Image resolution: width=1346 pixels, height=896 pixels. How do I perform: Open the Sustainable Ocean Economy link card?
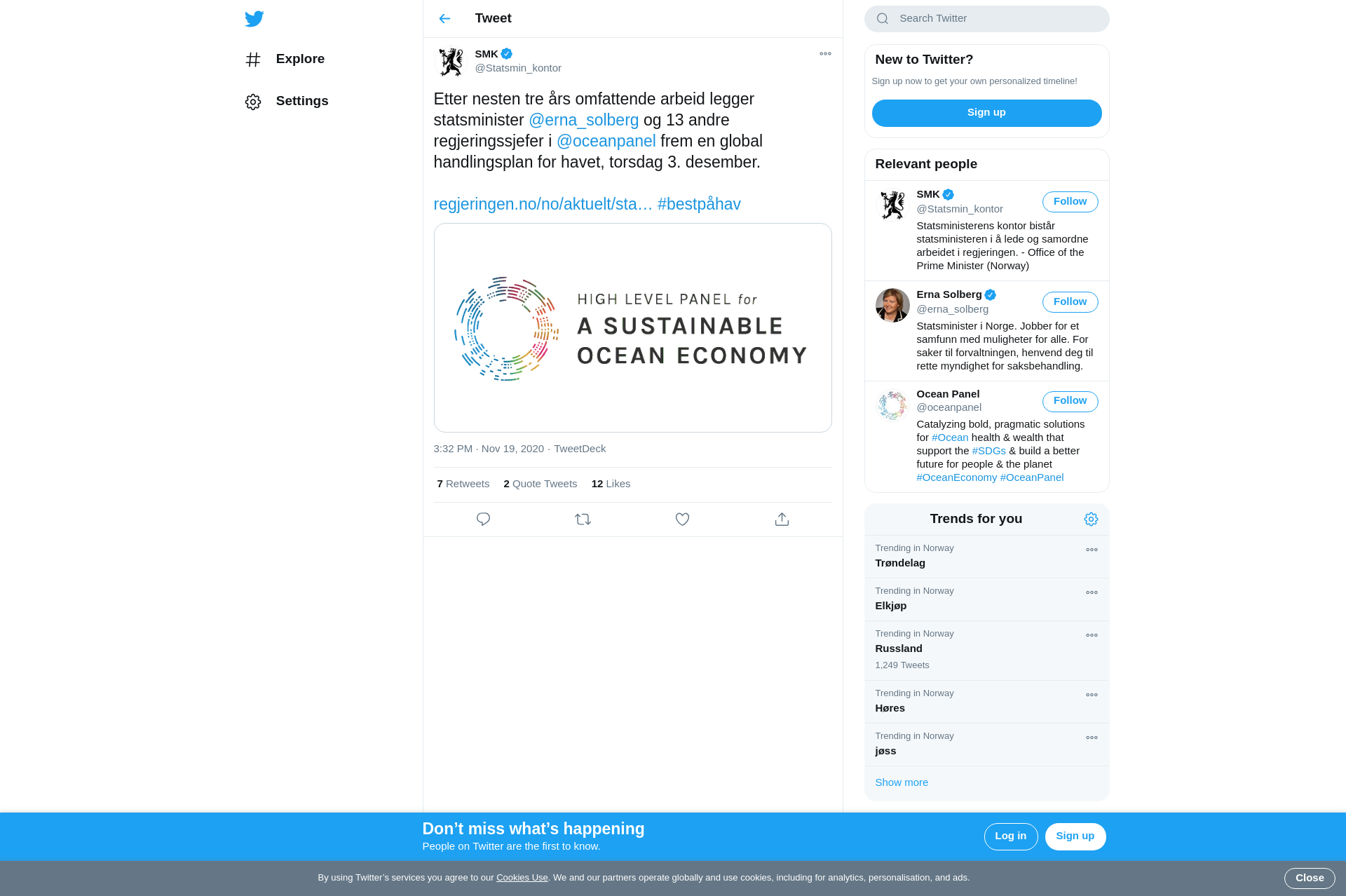(632, 328)
